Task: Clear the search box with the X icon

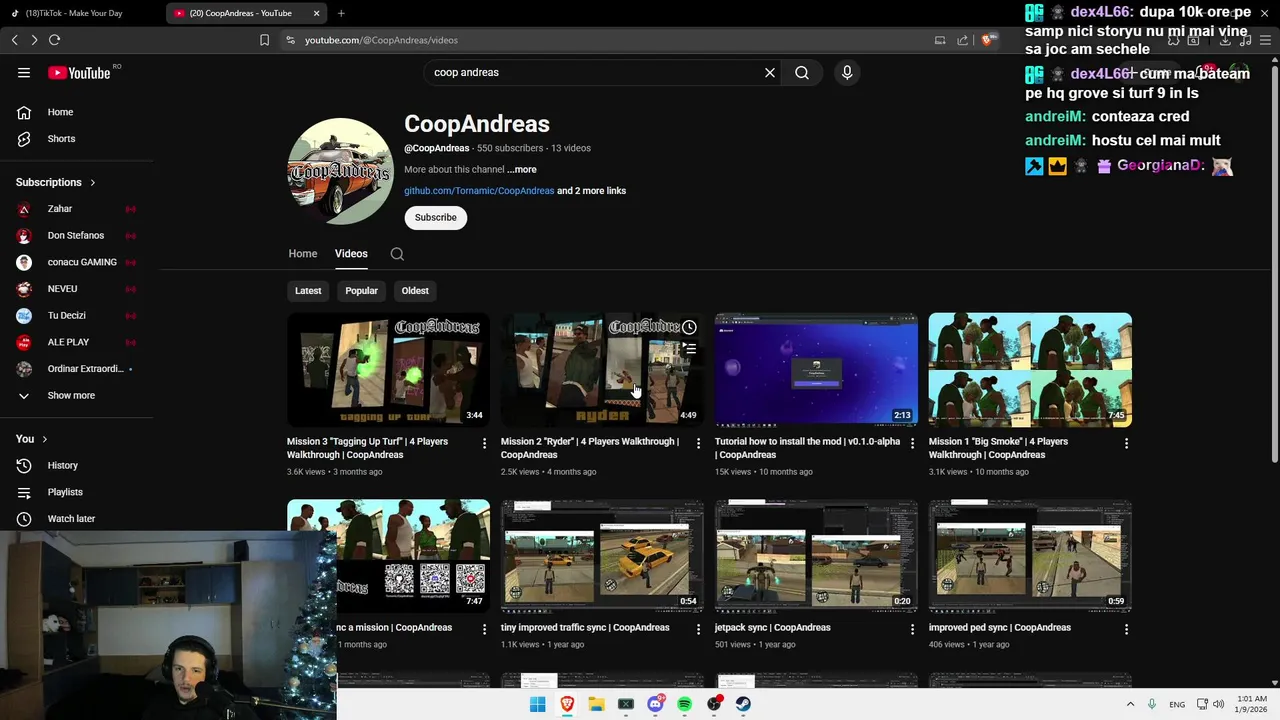Action: click(x=770, y=72)
